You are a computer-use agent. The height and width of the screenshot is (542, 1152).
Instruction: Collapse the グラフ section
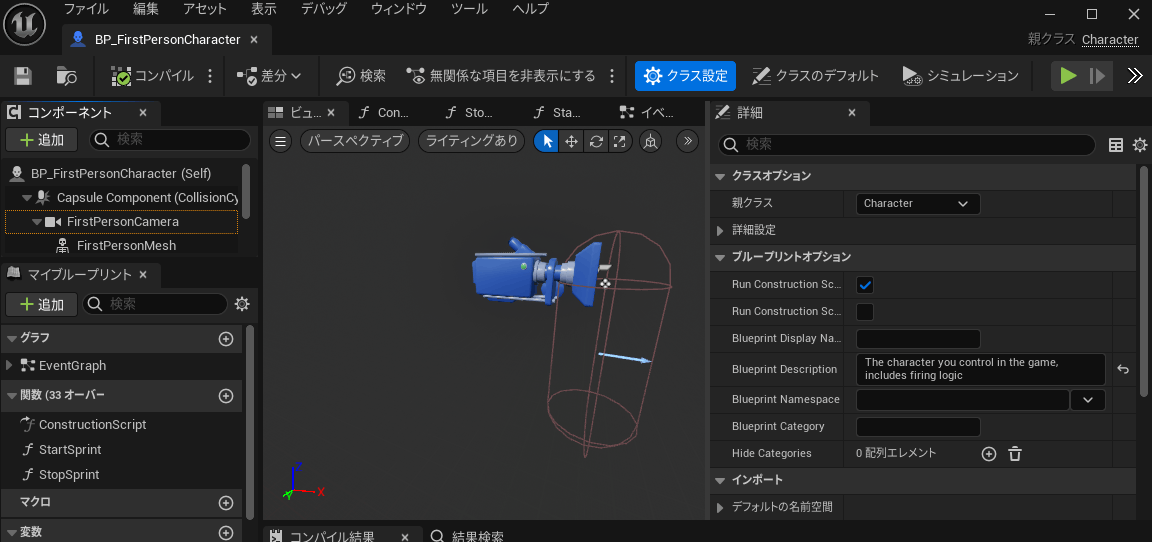(12, 339)
